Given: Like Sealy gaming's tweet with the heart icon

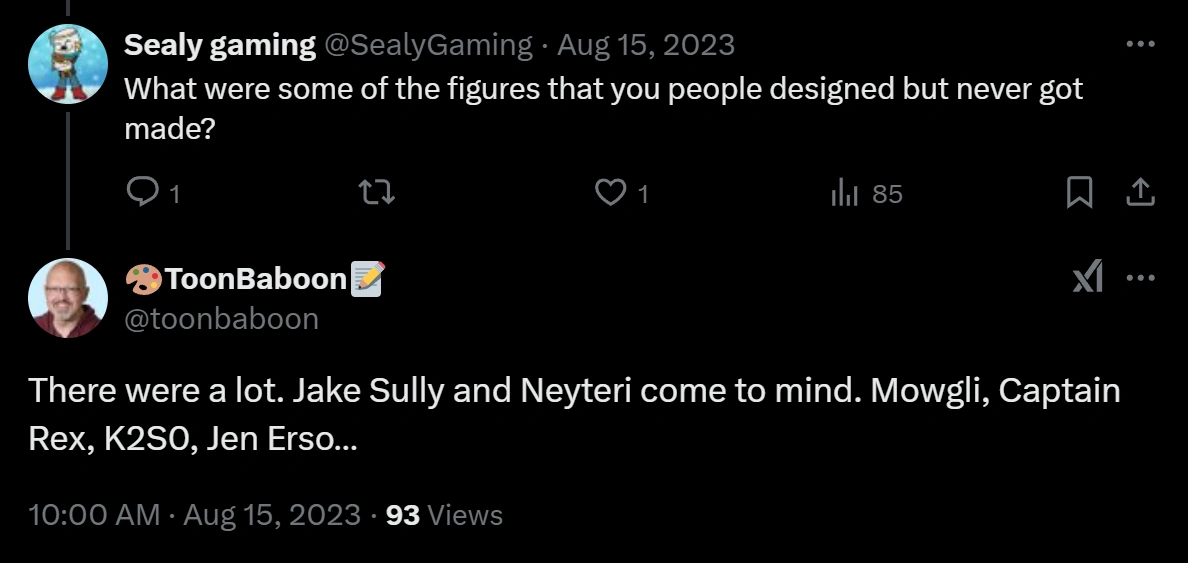Looking at the screenshot, I should pyautogui.click(x=609, y=193).
